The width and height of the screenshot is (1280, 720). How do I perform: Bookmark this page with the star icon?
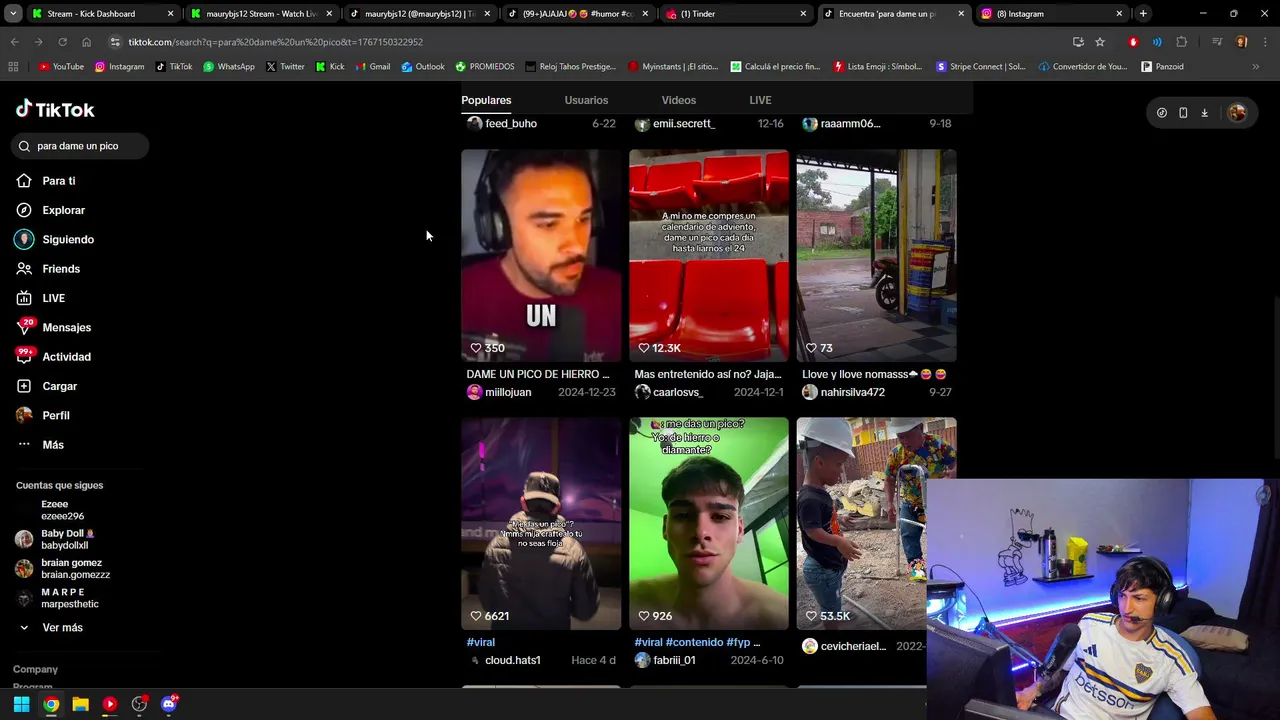coord(1100,42)
